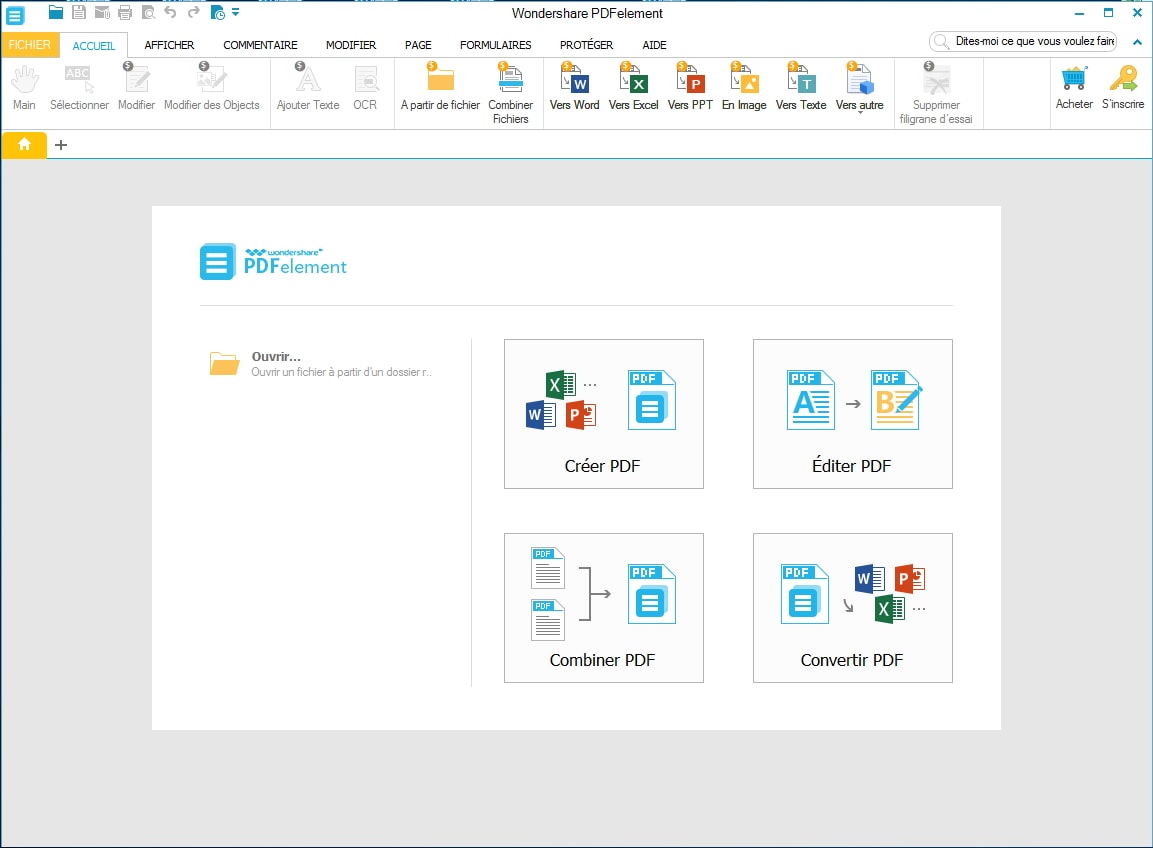Viewport: 1153px width, 848px height.
Task: Switch to the AFFICHER tab
Action: (169, 45)
